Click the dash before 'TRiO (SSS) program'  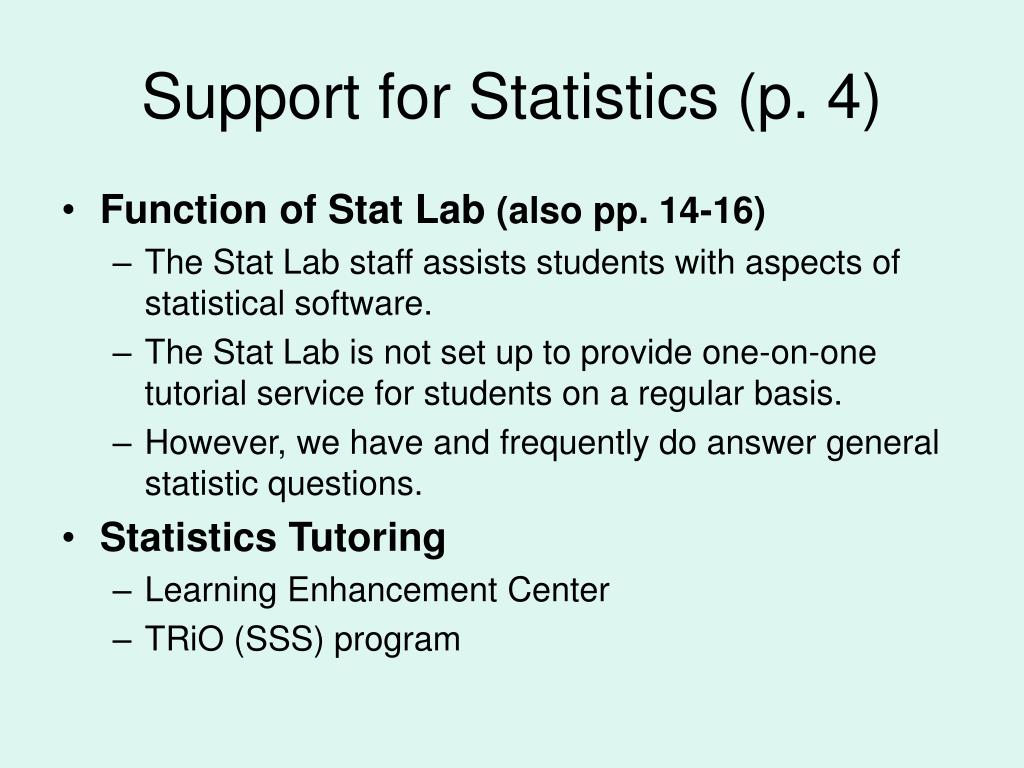[x=122, y=641]
